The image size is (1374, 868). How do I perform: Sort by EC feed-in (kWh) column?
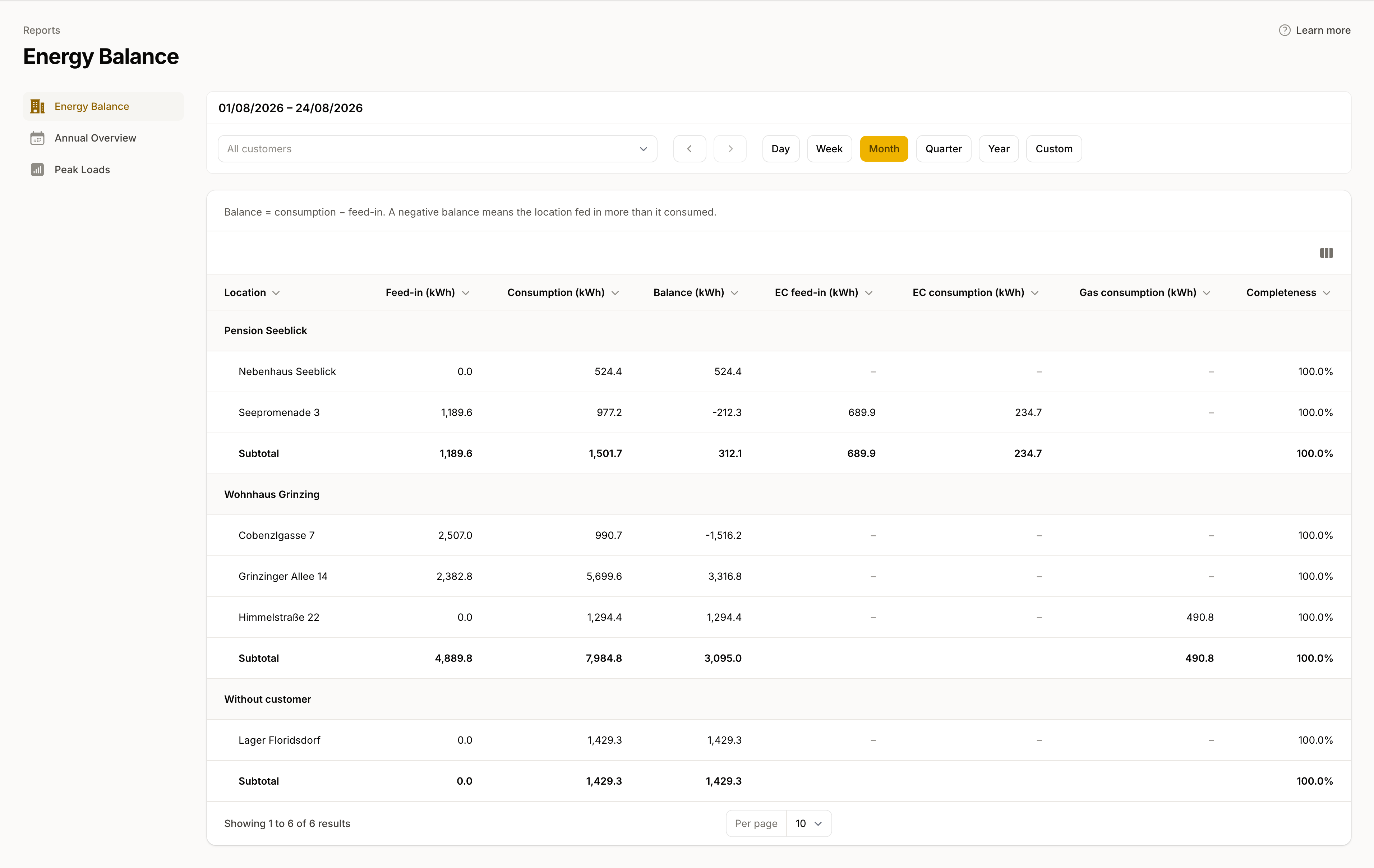824,293
